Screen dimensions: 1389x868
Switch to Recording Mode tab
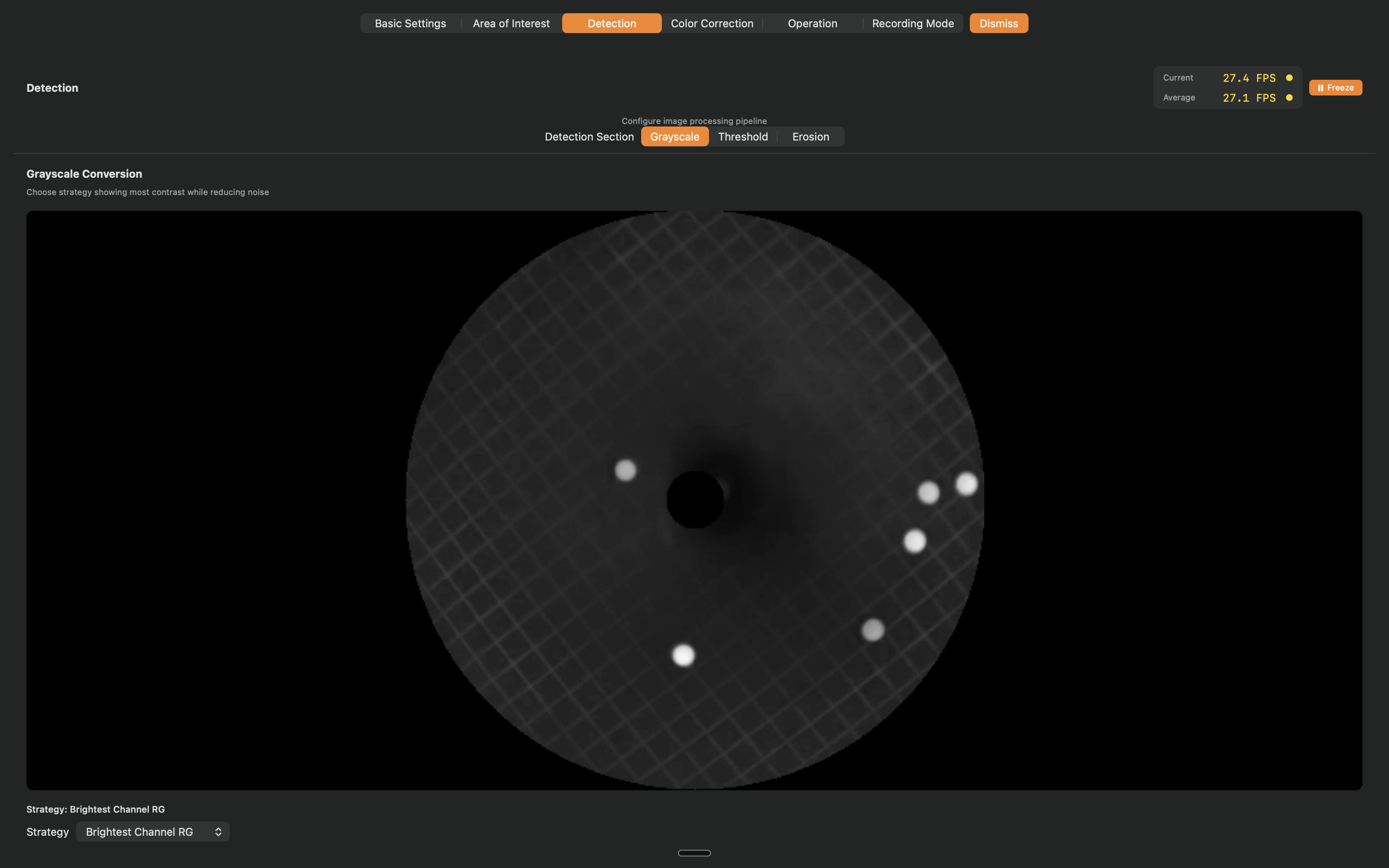[x=913, y=24]
